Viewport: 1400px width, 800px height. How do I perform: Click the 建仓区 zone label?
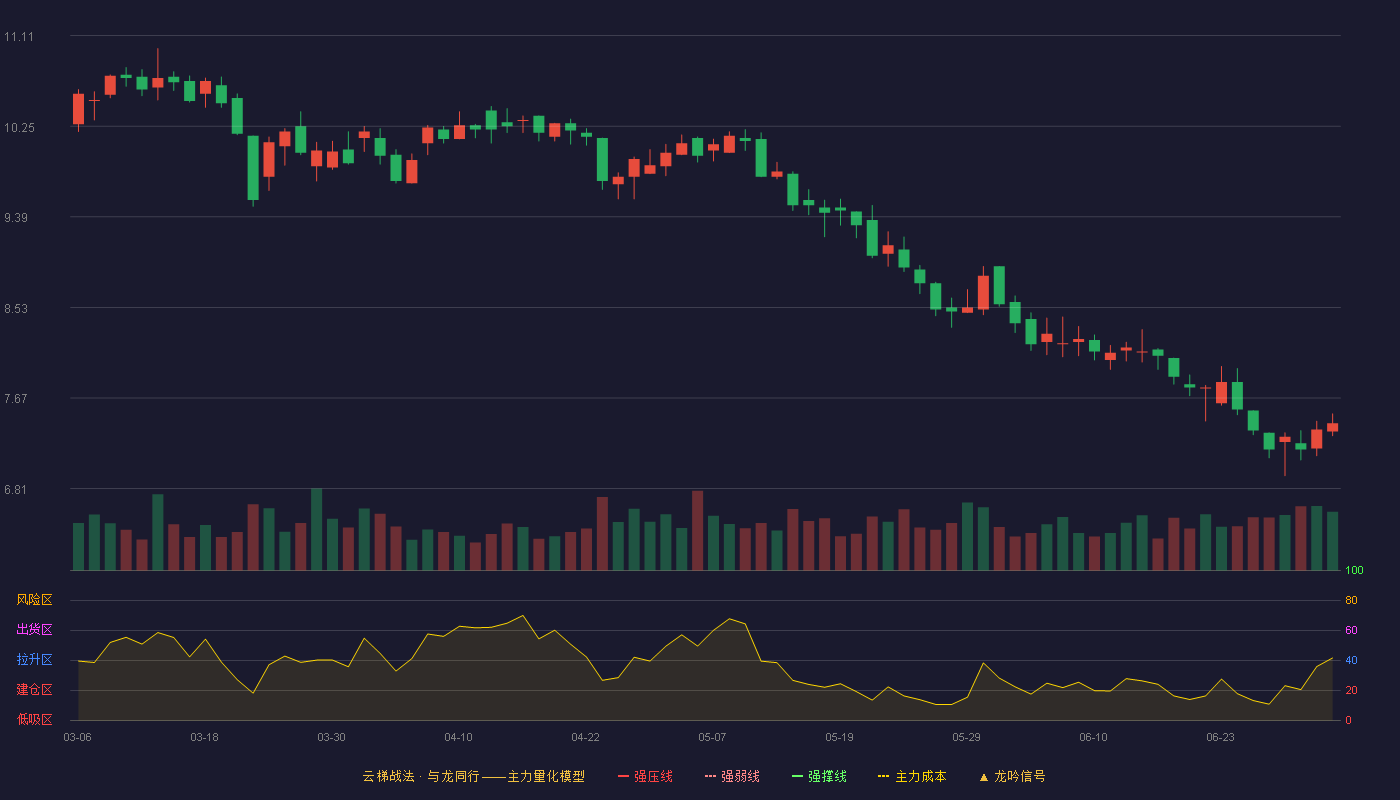(x=34, y=690)
